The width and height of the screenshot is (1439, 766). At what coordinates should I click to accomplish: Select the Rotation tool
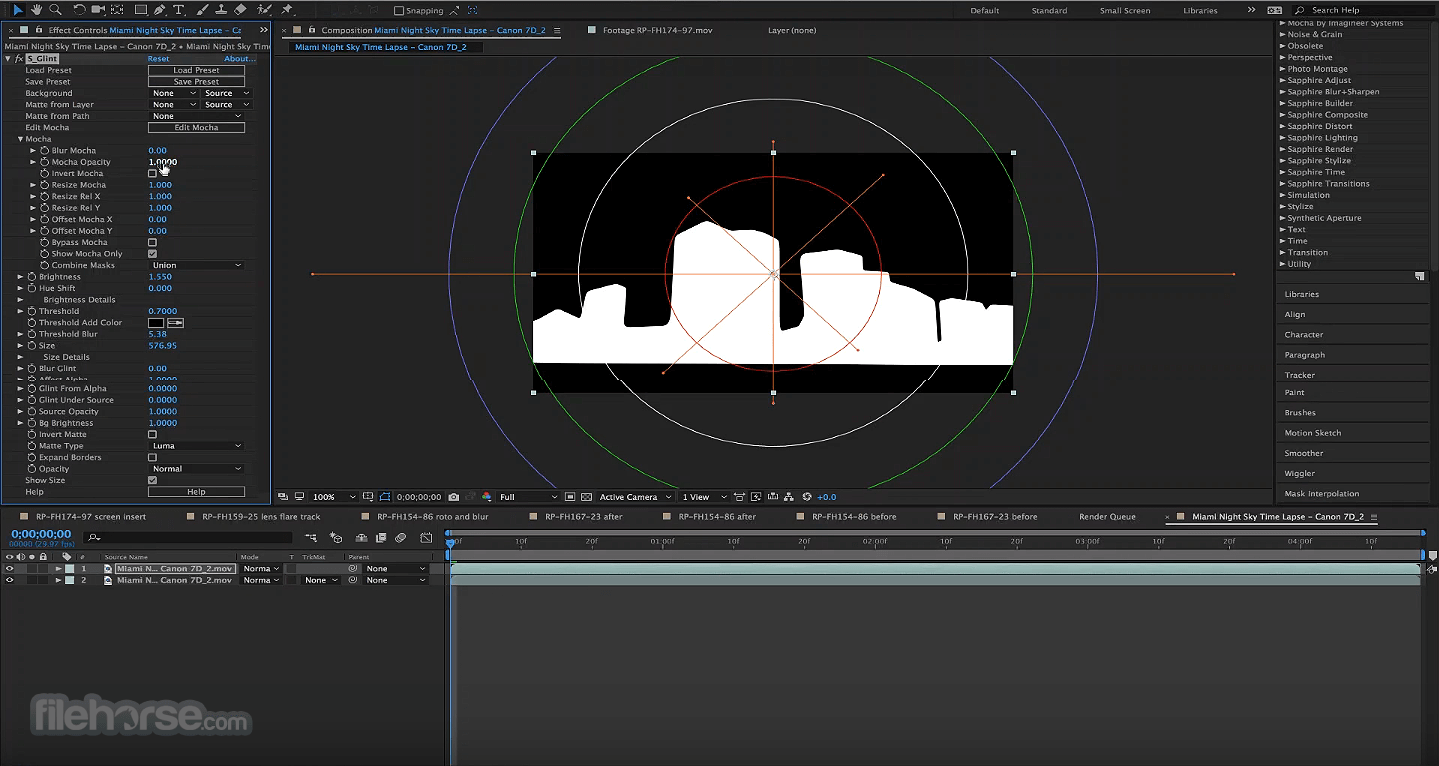(79, 10)
